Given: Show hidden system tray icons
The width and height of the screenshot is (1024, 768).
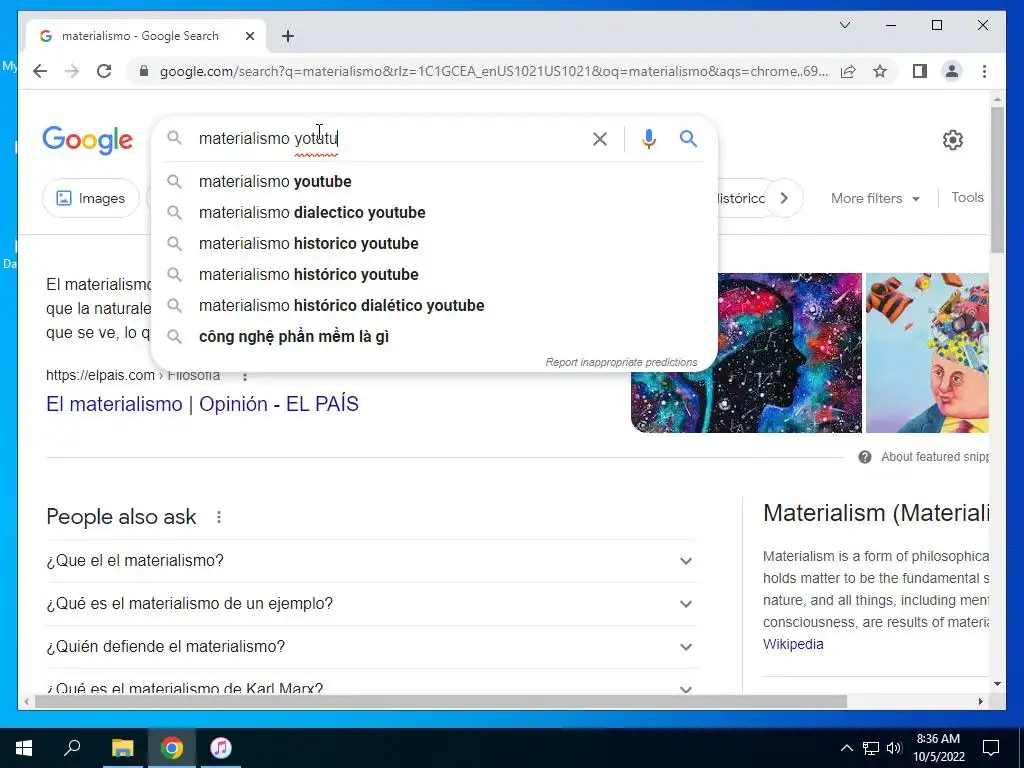Looking at the screenshot, I should [x=846, y=748].
